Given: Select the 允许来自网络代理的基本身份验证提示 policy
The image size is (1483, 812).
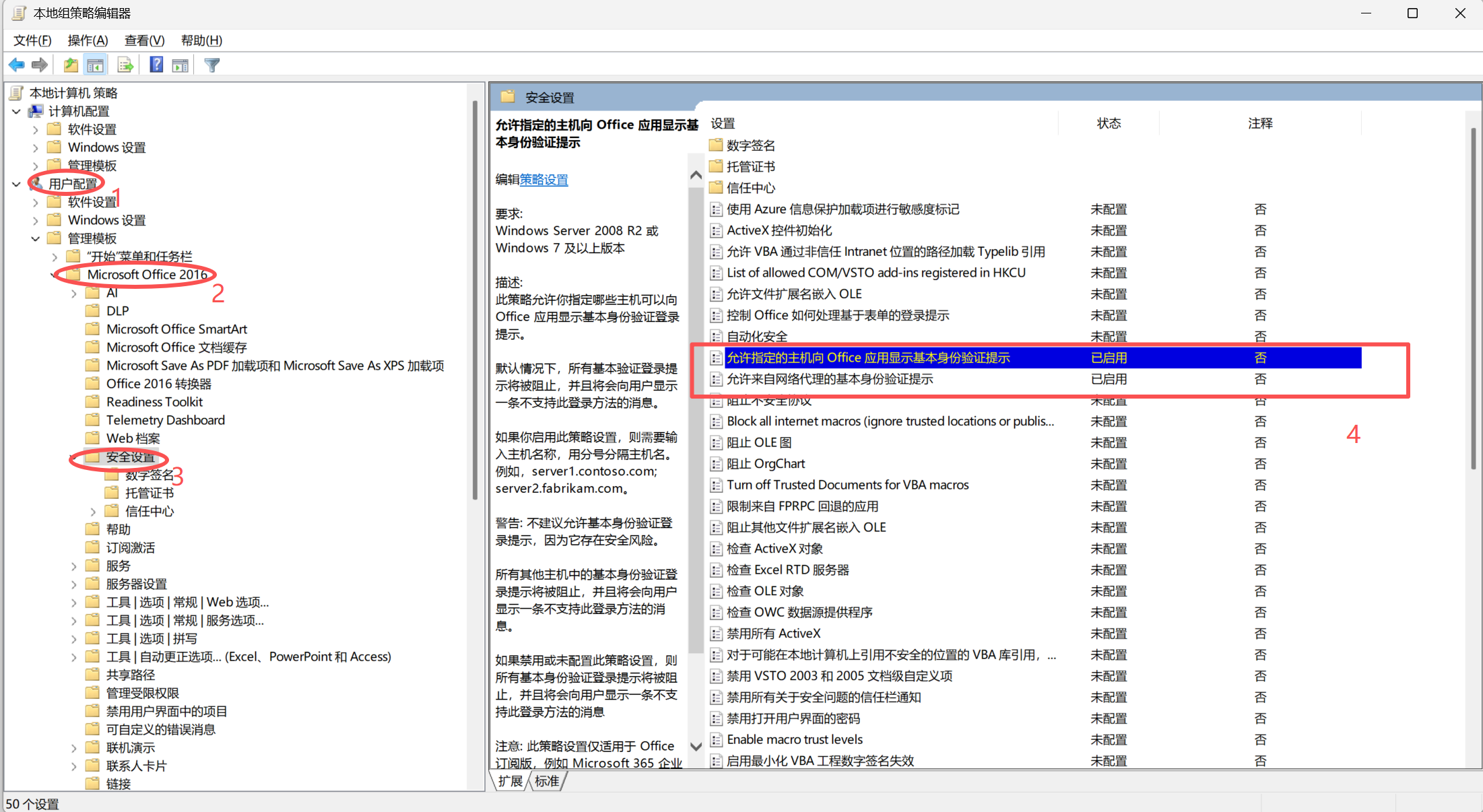Looking at the screenshot, I should click(x=830, y=379).
